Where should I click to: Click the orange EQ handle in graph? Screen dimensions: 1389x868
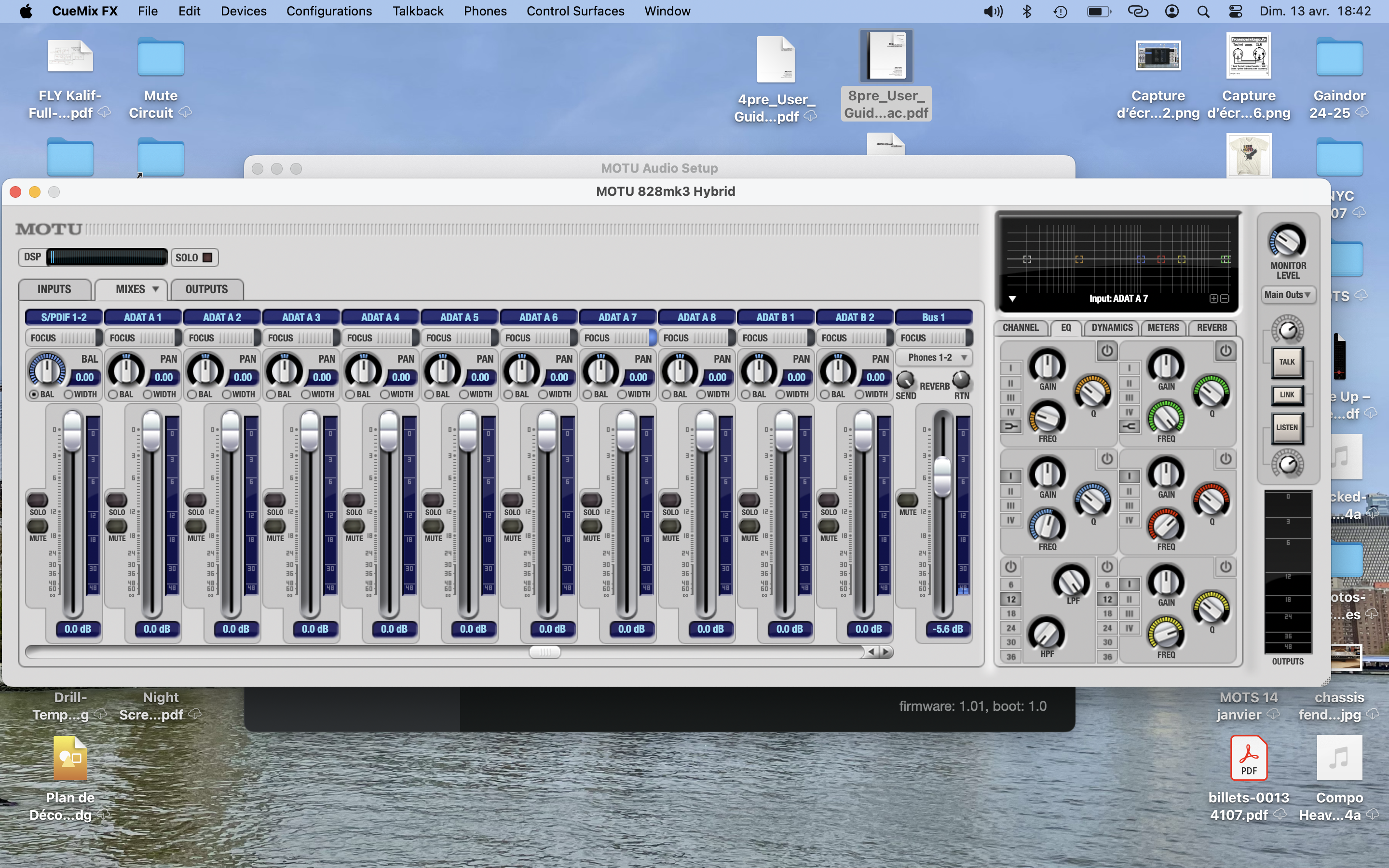click(x=1079, y=259)
